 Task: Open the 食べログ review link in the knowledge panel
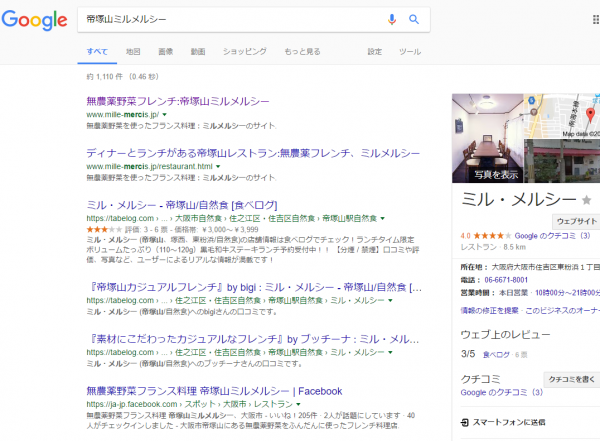tap(496, 355)
